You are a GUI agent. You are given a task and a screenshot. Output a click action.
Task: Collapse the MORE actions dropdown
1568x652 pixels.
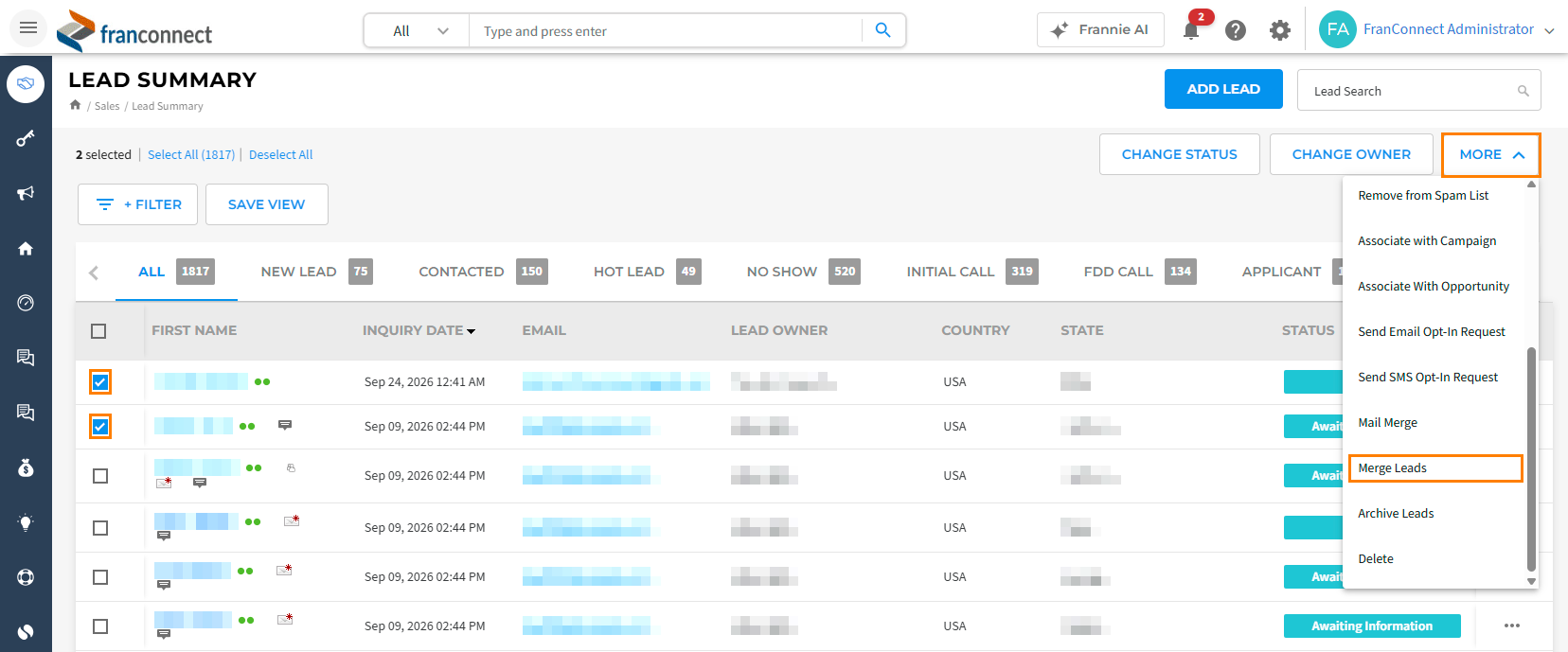tap(1491, 154)
